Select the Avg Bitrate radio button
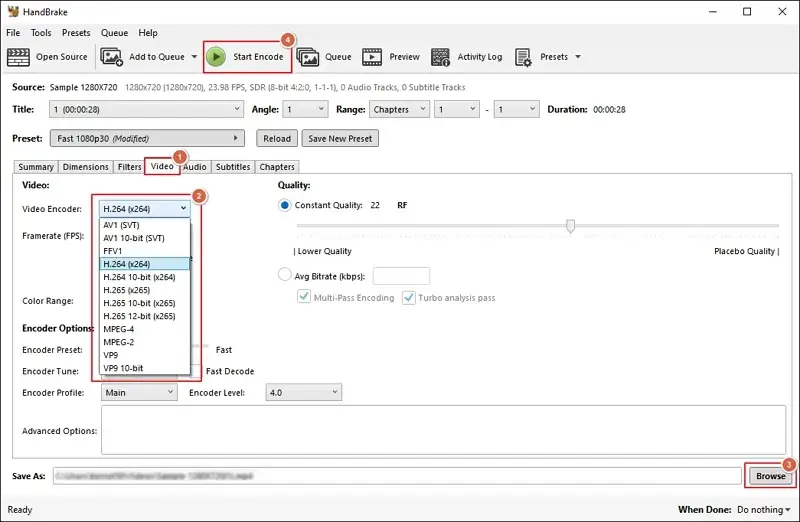The image size is (800, 522). [285, 275]
